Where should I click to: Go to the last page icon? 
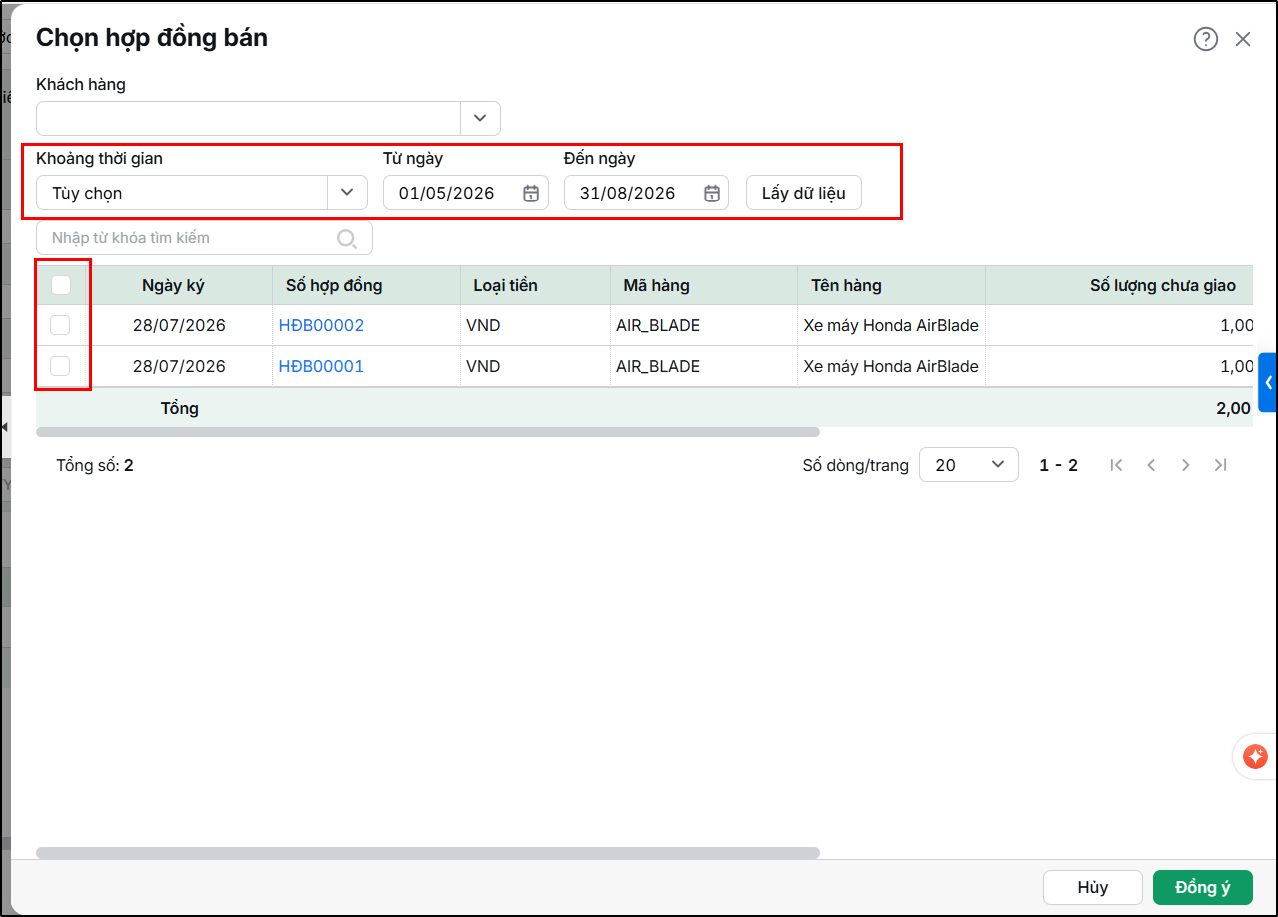coord(1220,465)
